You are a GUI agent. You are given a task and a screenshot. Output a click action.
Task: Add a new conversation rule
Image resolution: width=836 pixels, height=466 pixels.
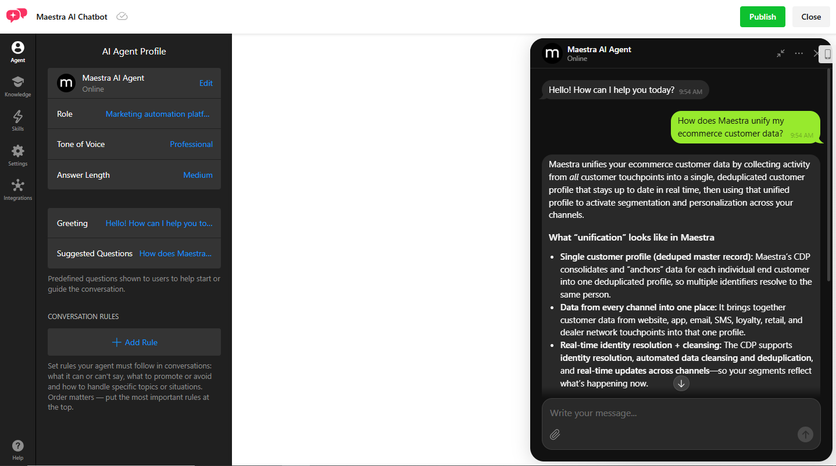(x=134, y=342)
